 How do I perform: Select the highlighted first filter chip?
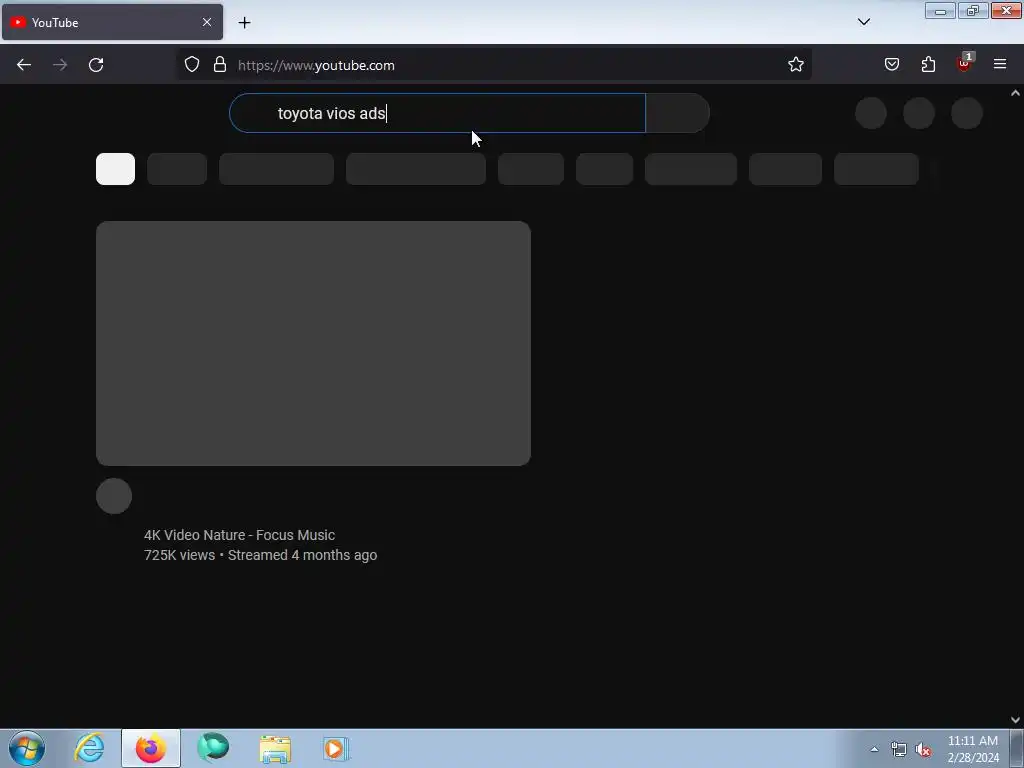click(116, 169)
